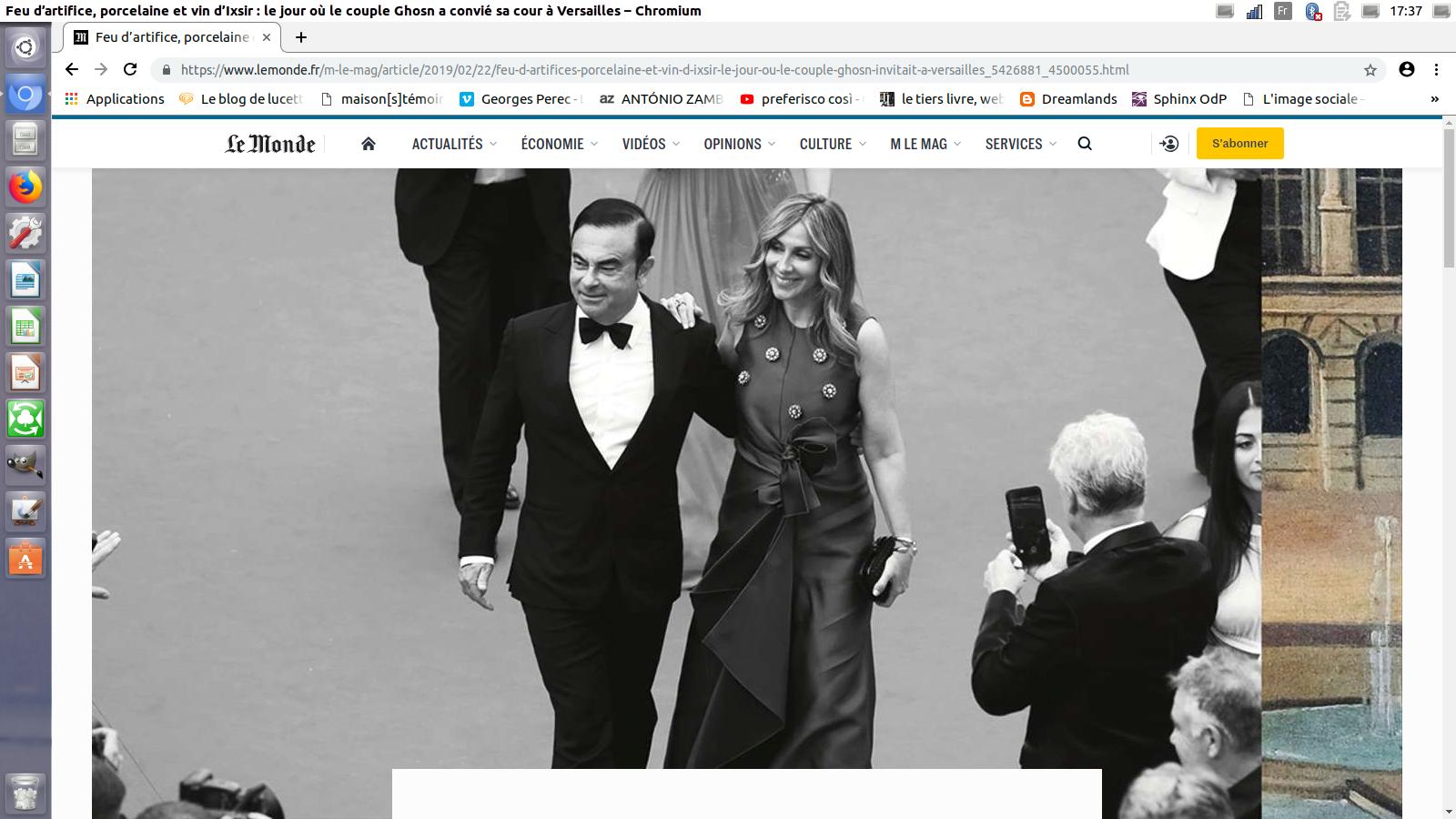Open the Chromium three-dot menu
This screenshot has width=1456, height=819.
tap(1437, 70)
